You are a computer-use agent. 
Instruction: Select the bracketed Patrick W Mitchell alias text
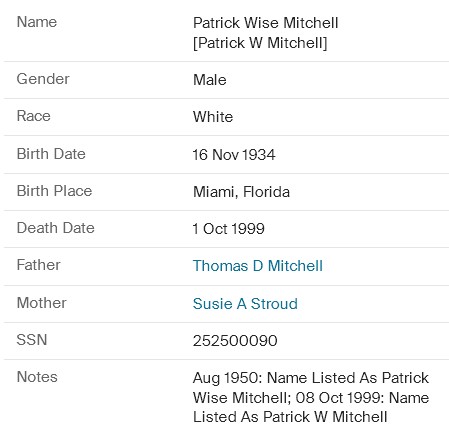260,43
